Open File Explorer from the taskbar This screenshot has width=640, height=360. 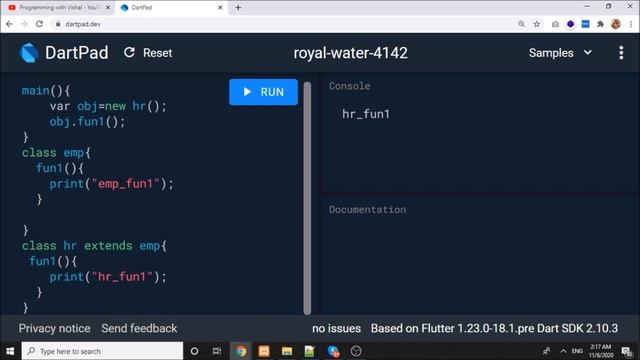coord(287,351)
